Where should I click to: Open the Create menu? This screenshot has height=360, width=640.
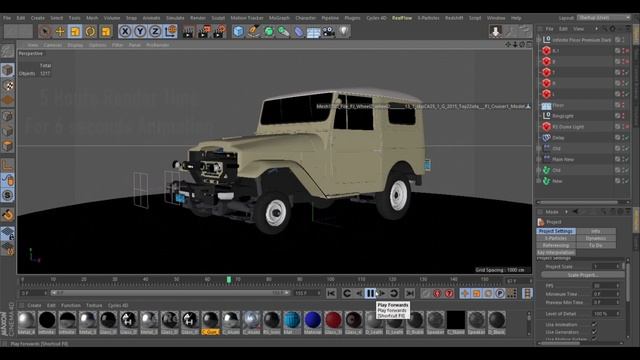click(38, 18)
